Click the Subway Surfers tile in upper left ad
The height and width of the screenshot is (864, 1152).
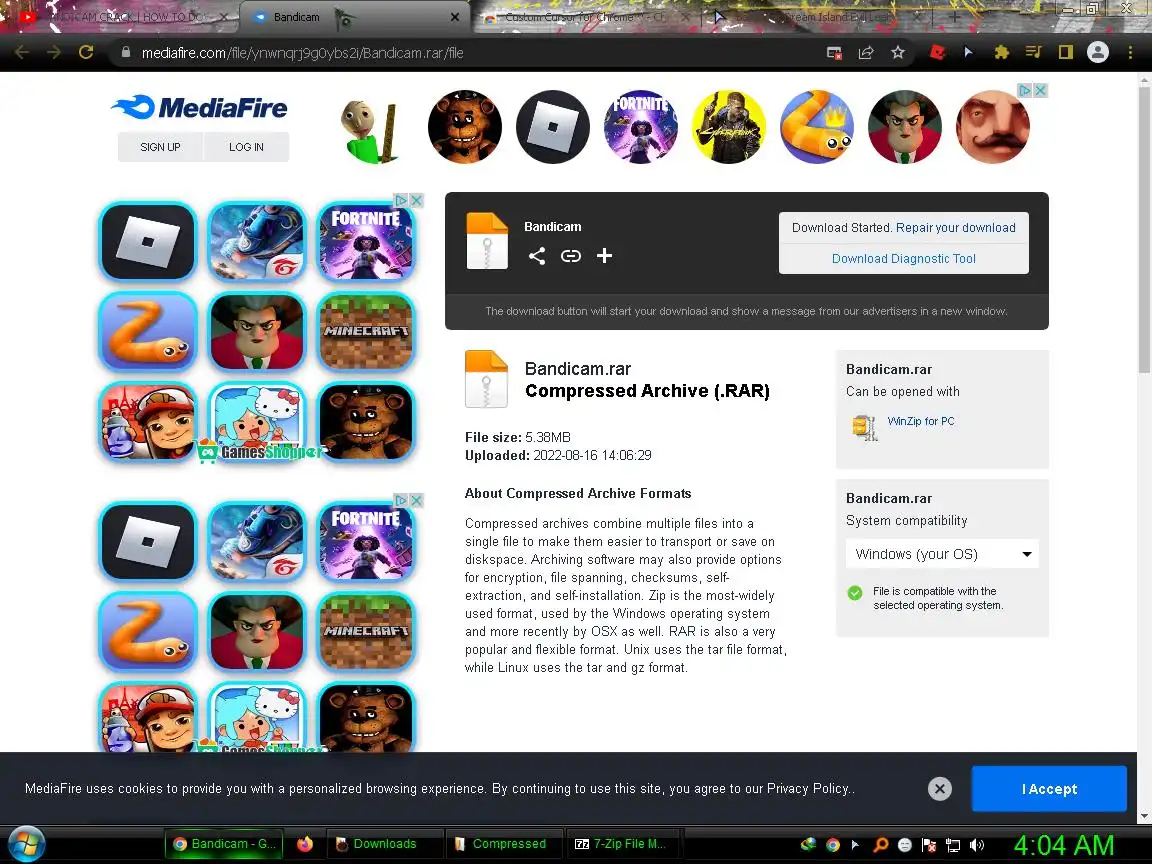[x=148, y=422]
